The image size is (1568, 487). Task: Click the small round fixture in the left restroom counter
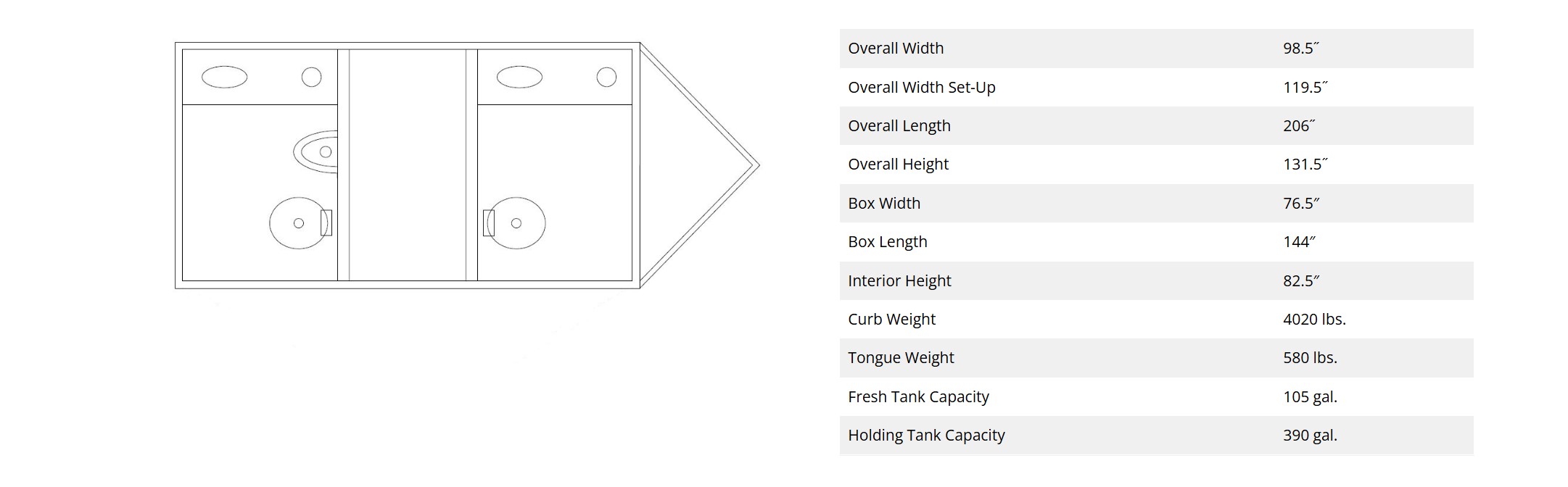click(311, 77)
